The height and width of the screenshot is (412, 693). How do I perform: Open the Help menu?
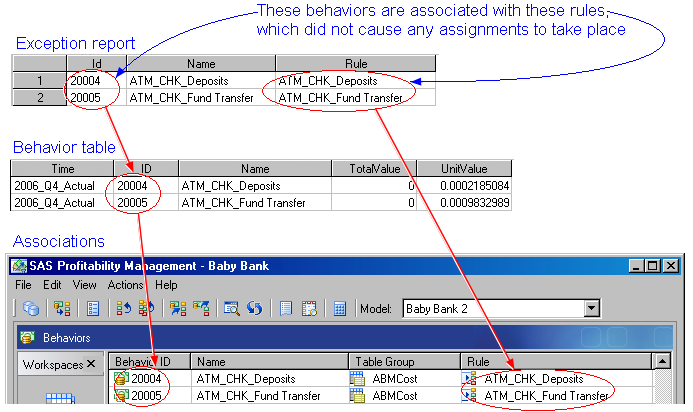(166, 285)
